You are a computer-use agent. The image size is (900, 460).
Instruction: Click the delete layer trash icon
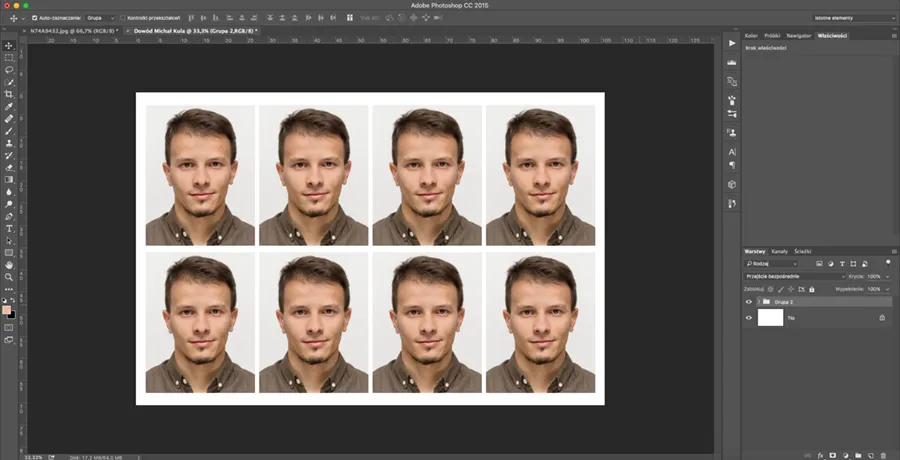point(884,453)
